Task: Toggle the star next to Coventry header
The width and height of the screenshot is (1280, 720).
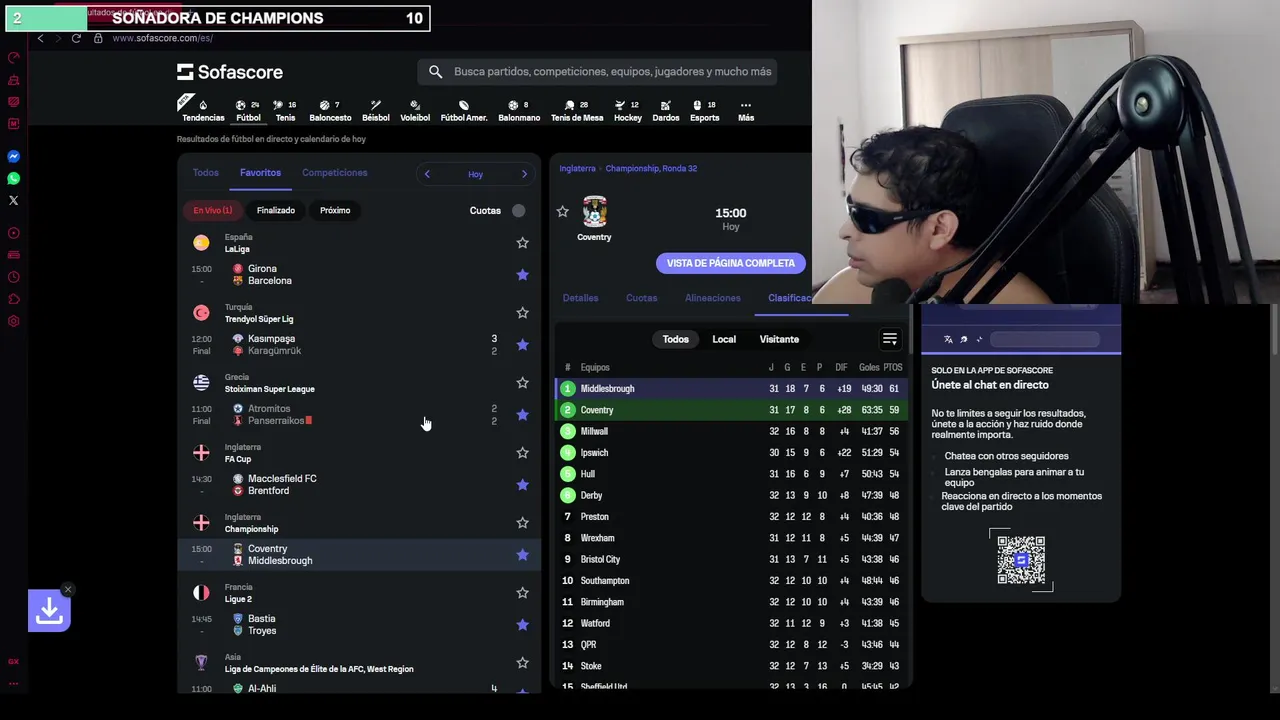Action: pos(563,212)
